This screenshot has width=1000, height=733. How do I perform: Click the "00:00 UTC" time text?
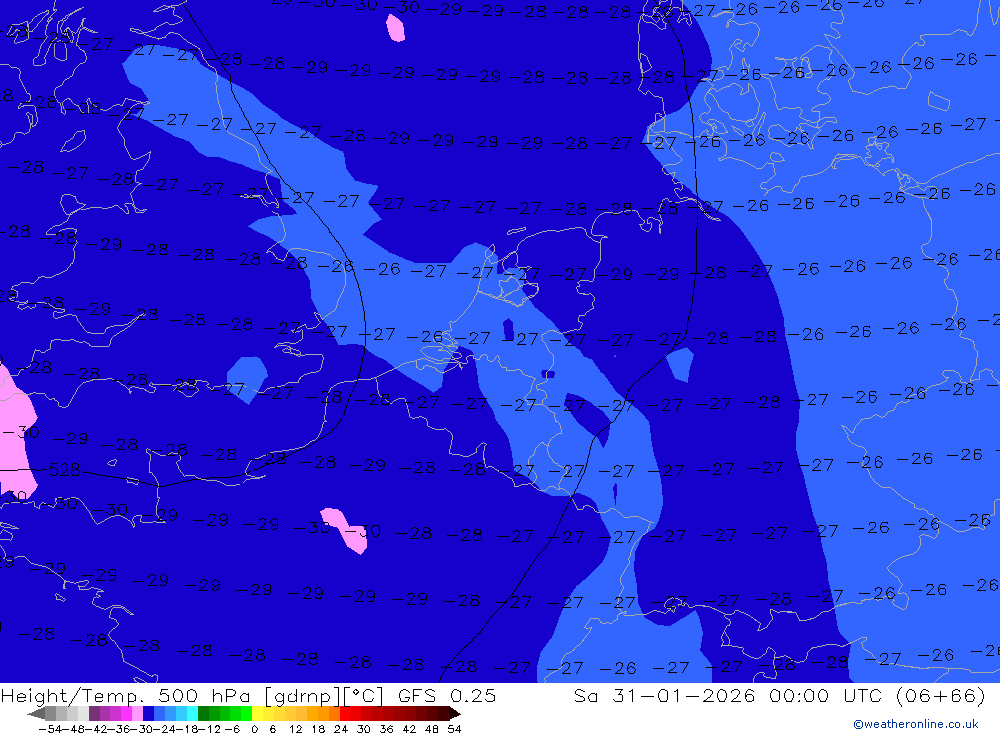(826, 695)
